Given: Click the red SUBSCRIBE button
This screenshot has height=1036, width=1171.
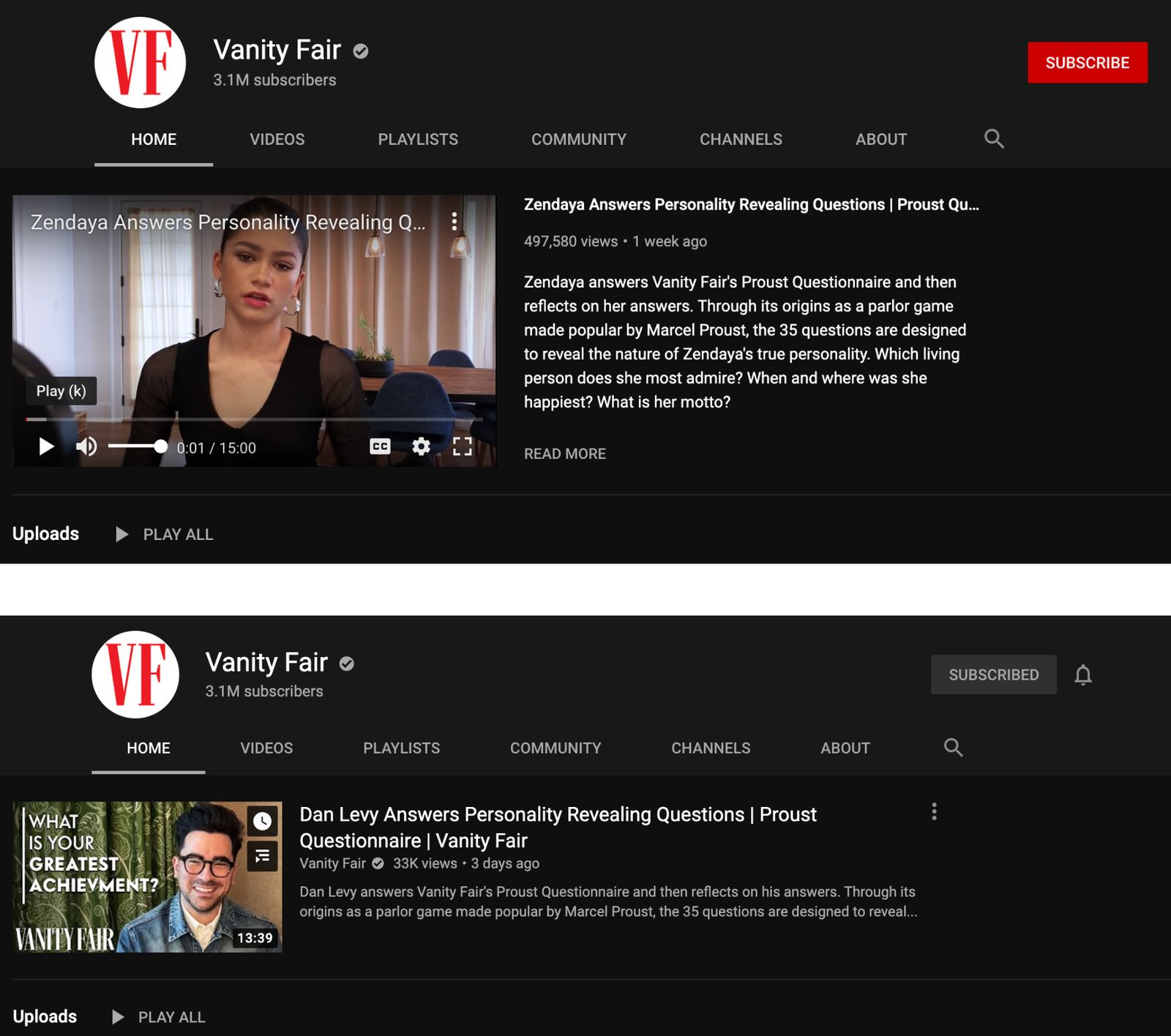Looking at the screenshot, I should [x=1088, y=62].
